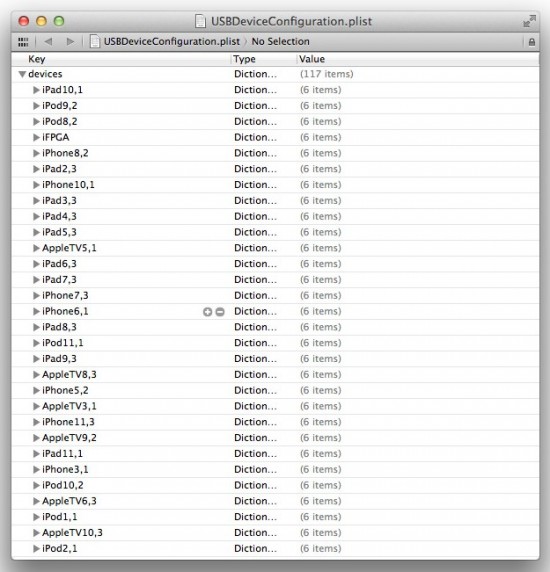Click the Key column header
The width and height of the screenshot is (550, 572).
121,59
